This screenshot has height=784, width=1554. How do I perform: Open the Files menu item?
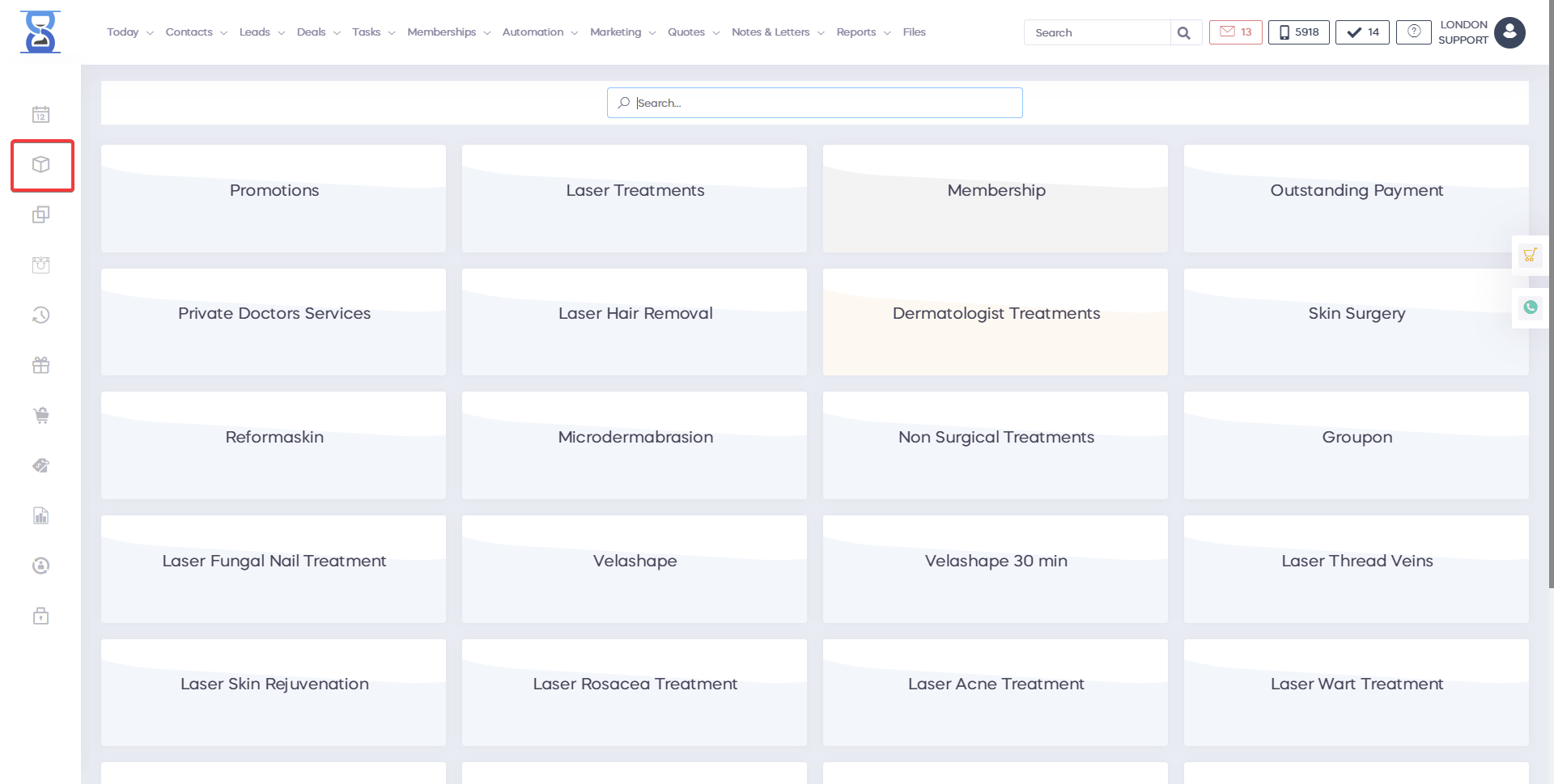pos(914,32)
